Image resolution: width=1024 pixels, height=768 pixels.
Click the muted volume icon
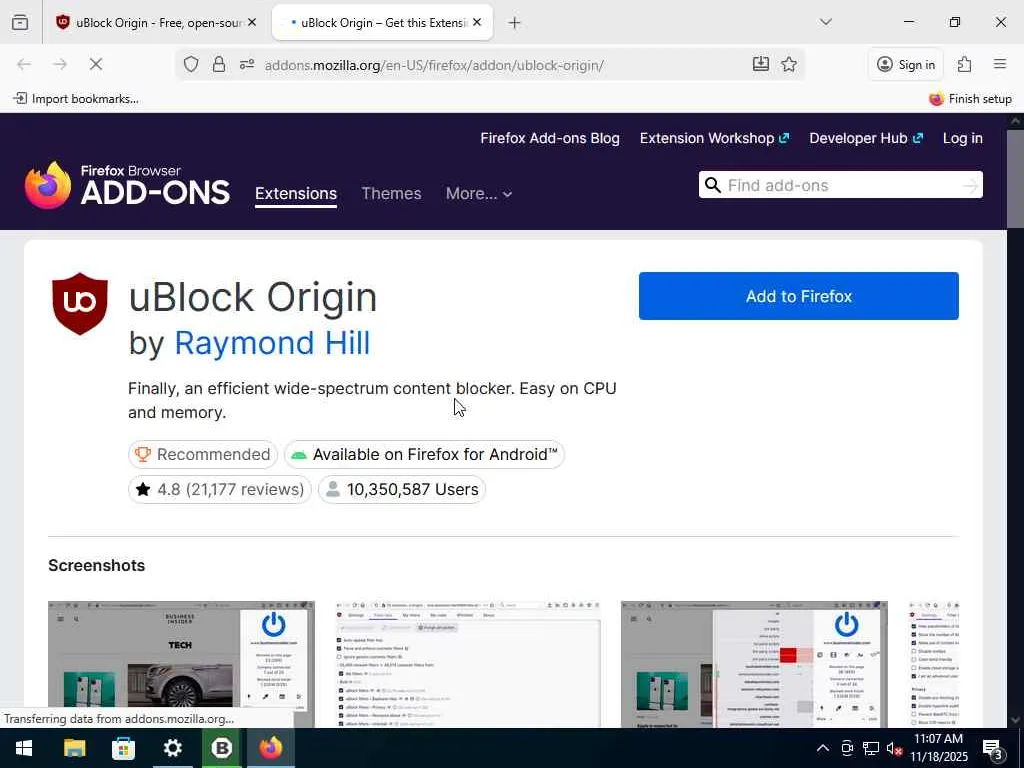coord(894,748)
